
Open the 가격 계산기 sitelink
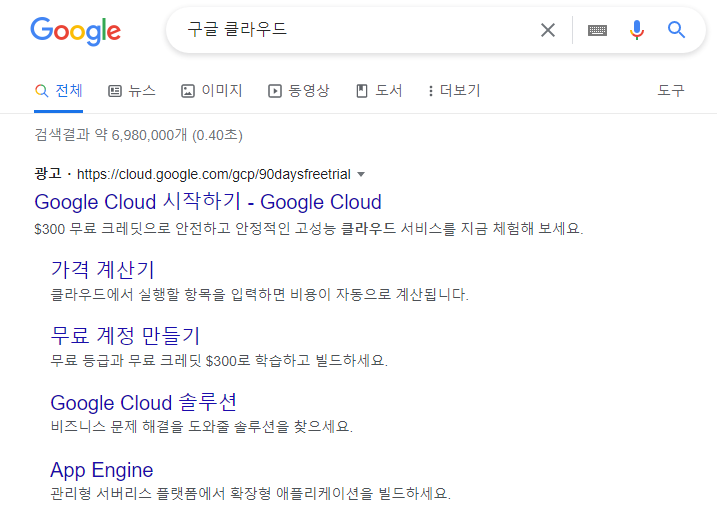pyautogui.click(x=102, y=269)
